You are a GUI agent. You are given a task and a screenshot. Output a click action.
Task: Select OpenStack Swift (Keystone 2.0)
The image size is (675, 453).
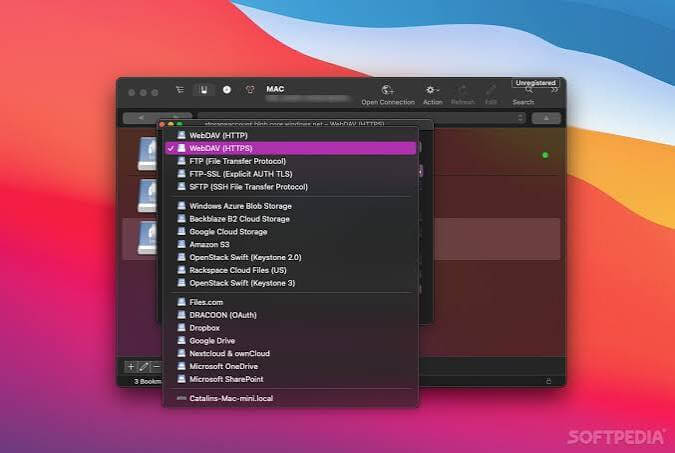pyautogui.click(x=291, y=258)
